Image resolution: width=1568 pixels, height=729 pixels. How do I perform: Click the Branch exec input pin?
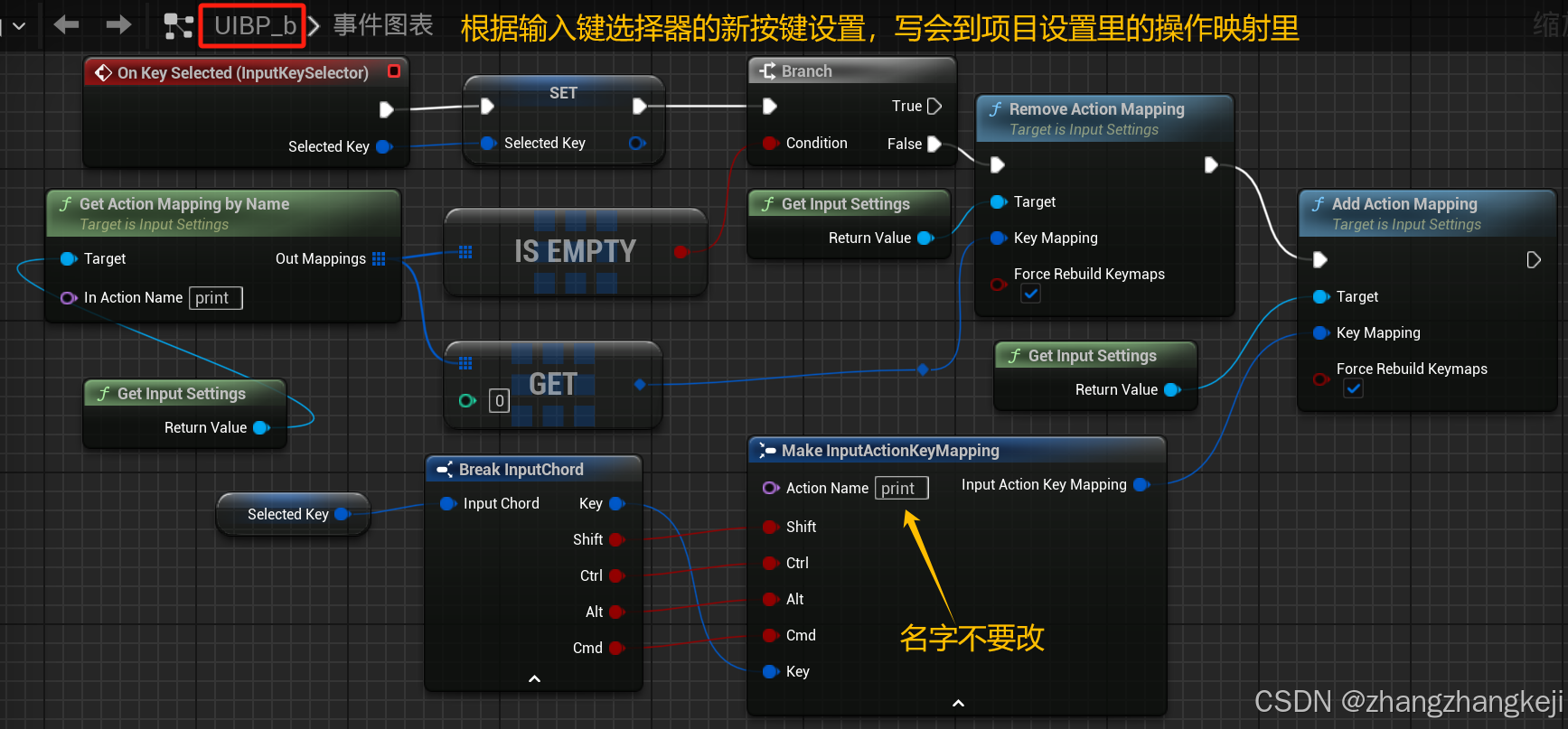tap(769, 106)
